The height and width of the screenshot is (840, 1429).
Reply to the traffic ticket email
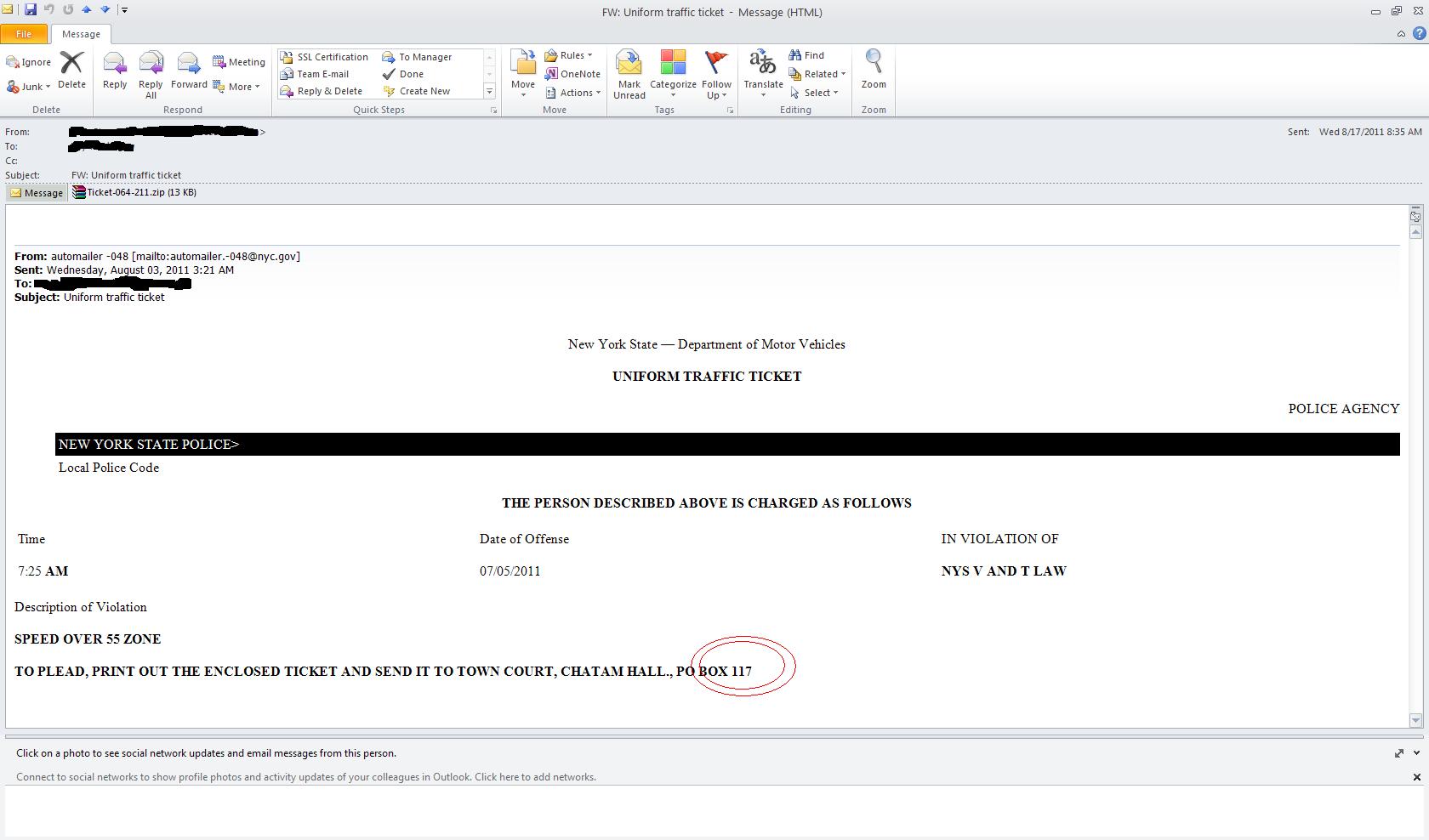tap(115, 70)
